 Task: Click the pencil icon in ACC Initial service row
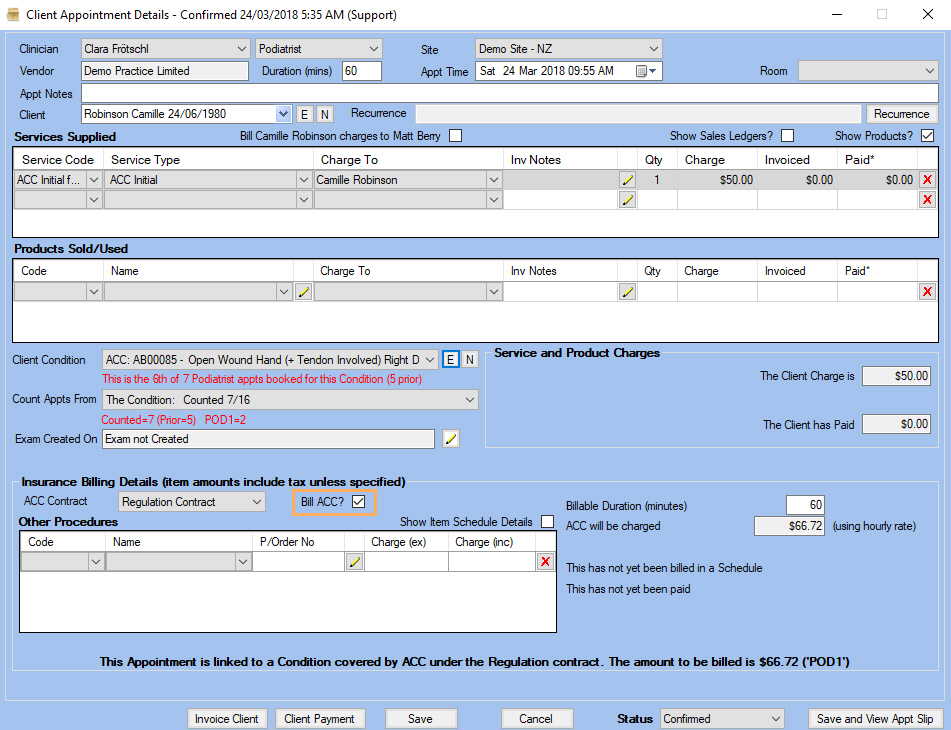point(627,180)
